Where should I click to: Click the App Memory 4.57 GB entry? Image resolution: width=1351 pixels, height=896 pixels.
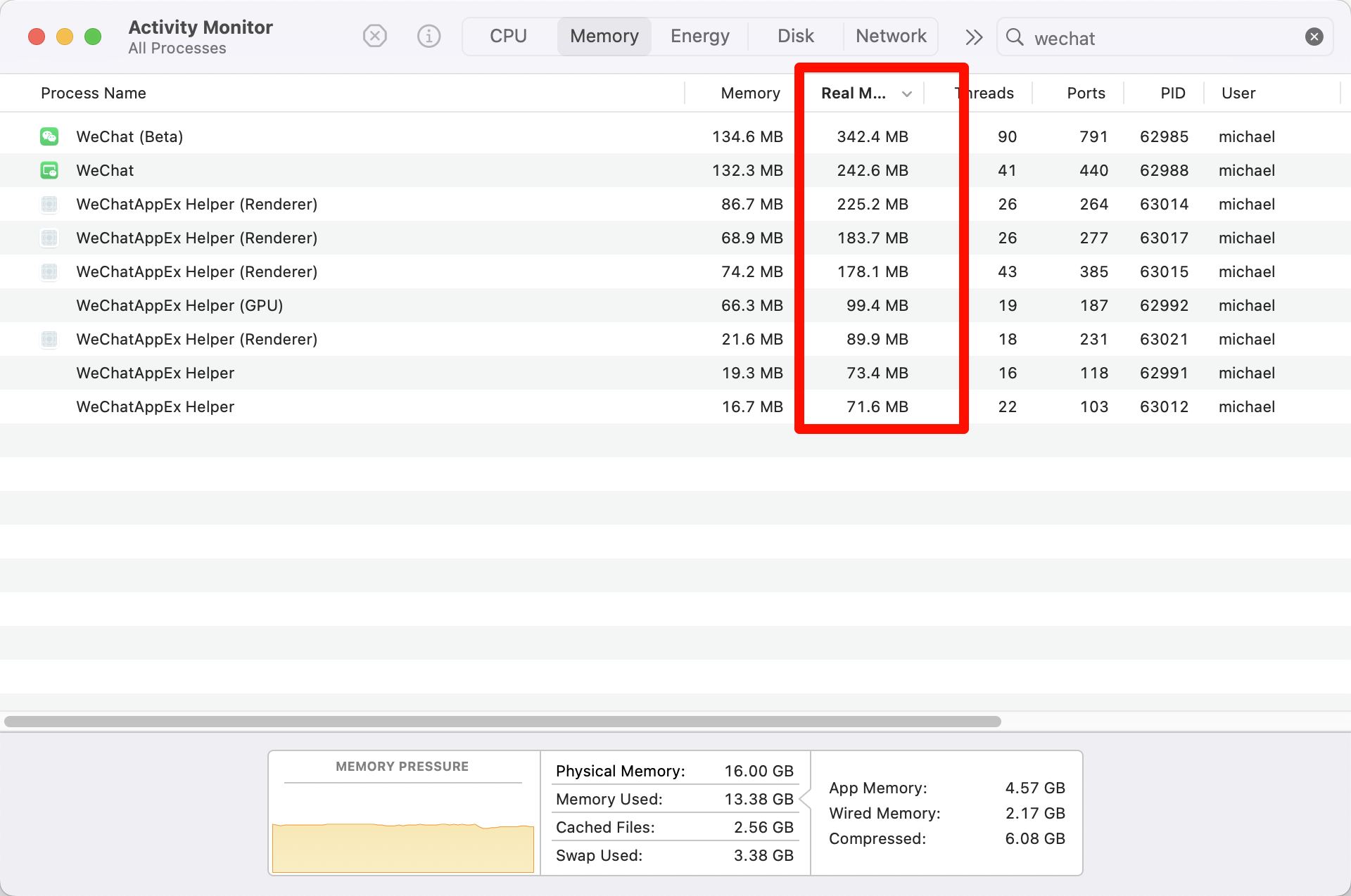click(947, 788)
